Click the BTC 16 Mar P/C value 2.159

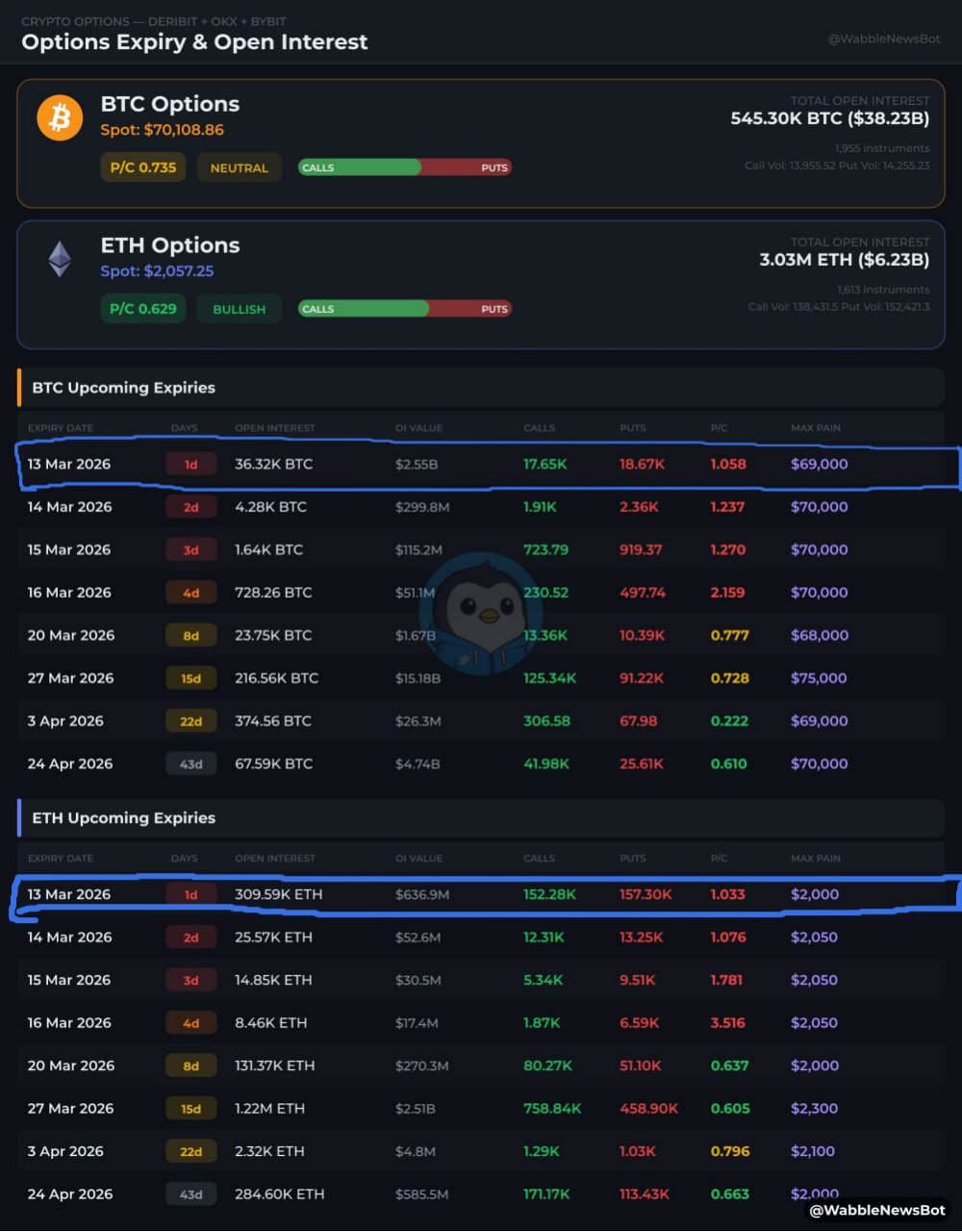pyautogui.click(x=727, y=593)
